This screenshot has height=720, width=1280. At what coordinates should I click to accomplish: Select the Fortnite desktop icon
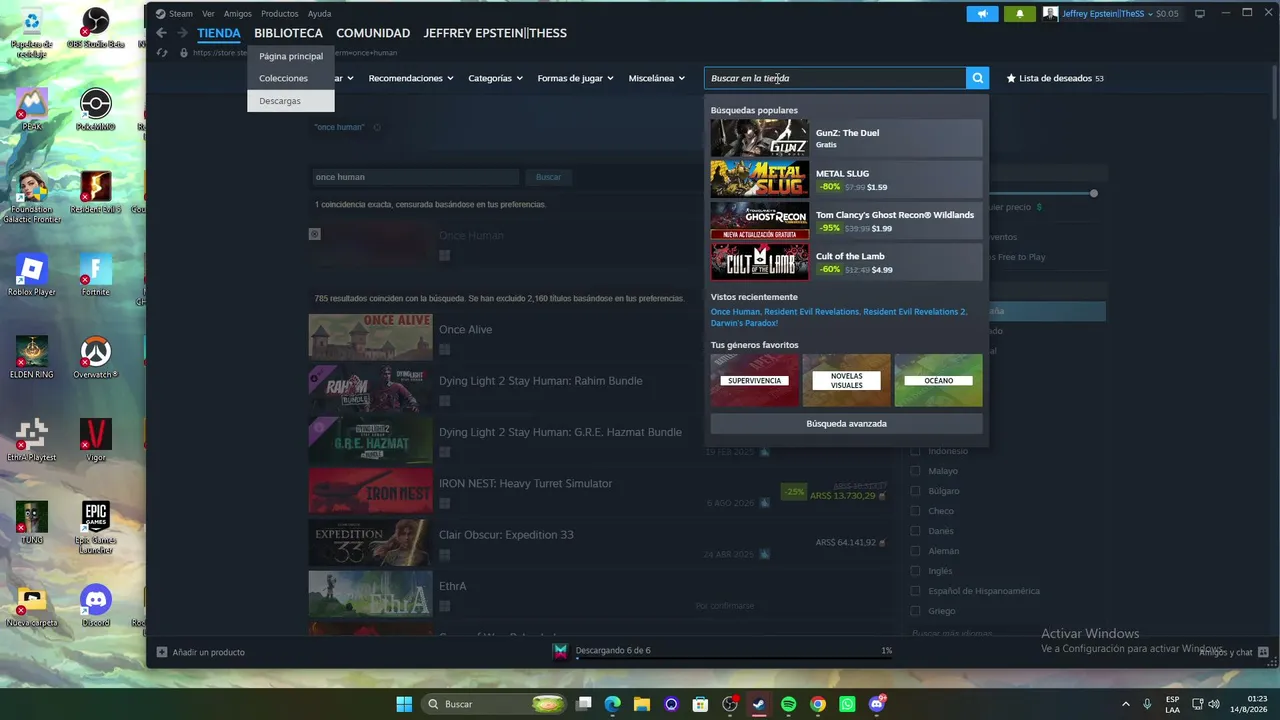[95, 275]
